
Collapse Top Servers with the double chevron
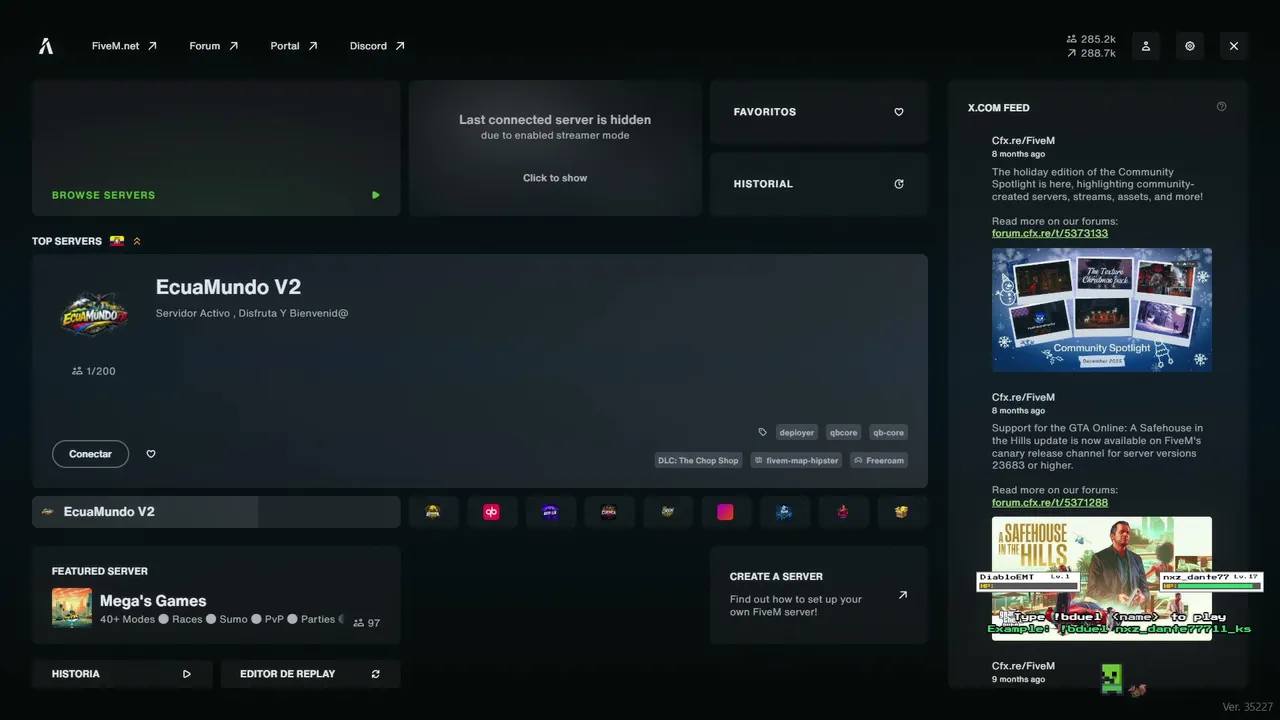137,241
